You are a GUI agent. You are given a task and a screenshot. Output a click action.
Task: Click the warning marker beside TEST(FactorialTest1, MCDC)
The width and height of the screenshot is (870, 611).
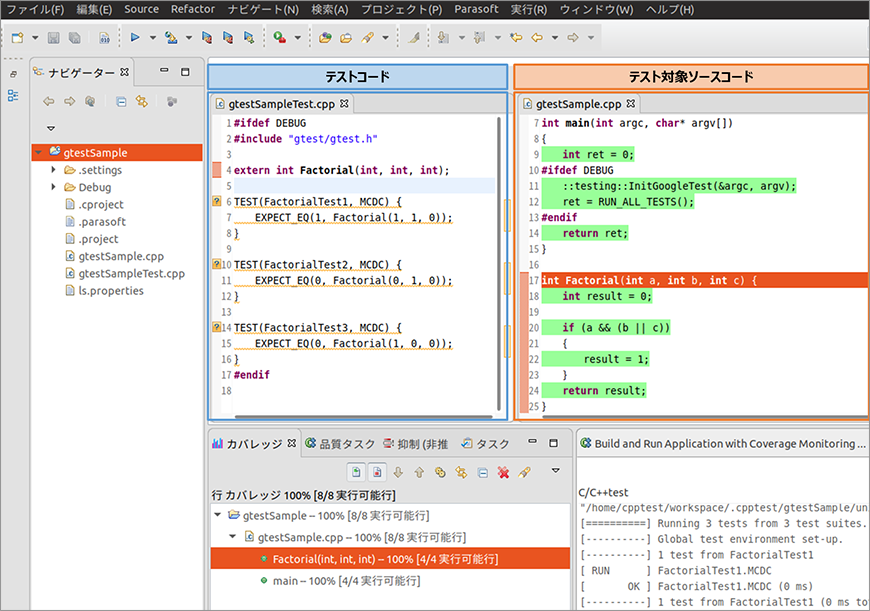[217, 201]
